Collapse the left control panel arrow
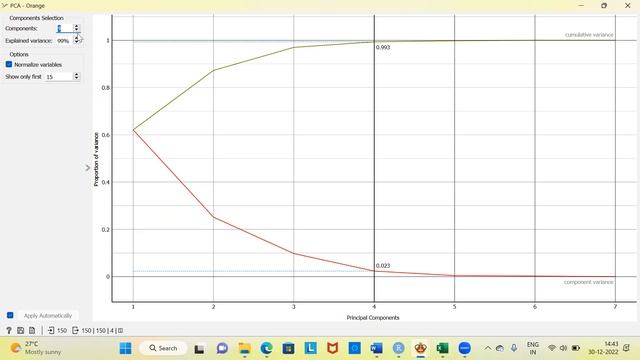This screenshot has width=640, height=360. pyautogui.click(x=87, y=168)
